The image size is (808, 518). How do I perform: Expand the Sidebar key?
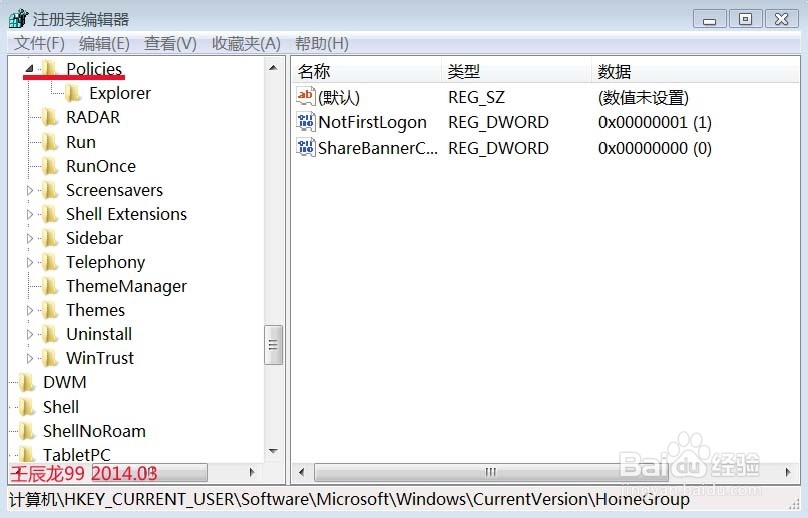[29, 238]
